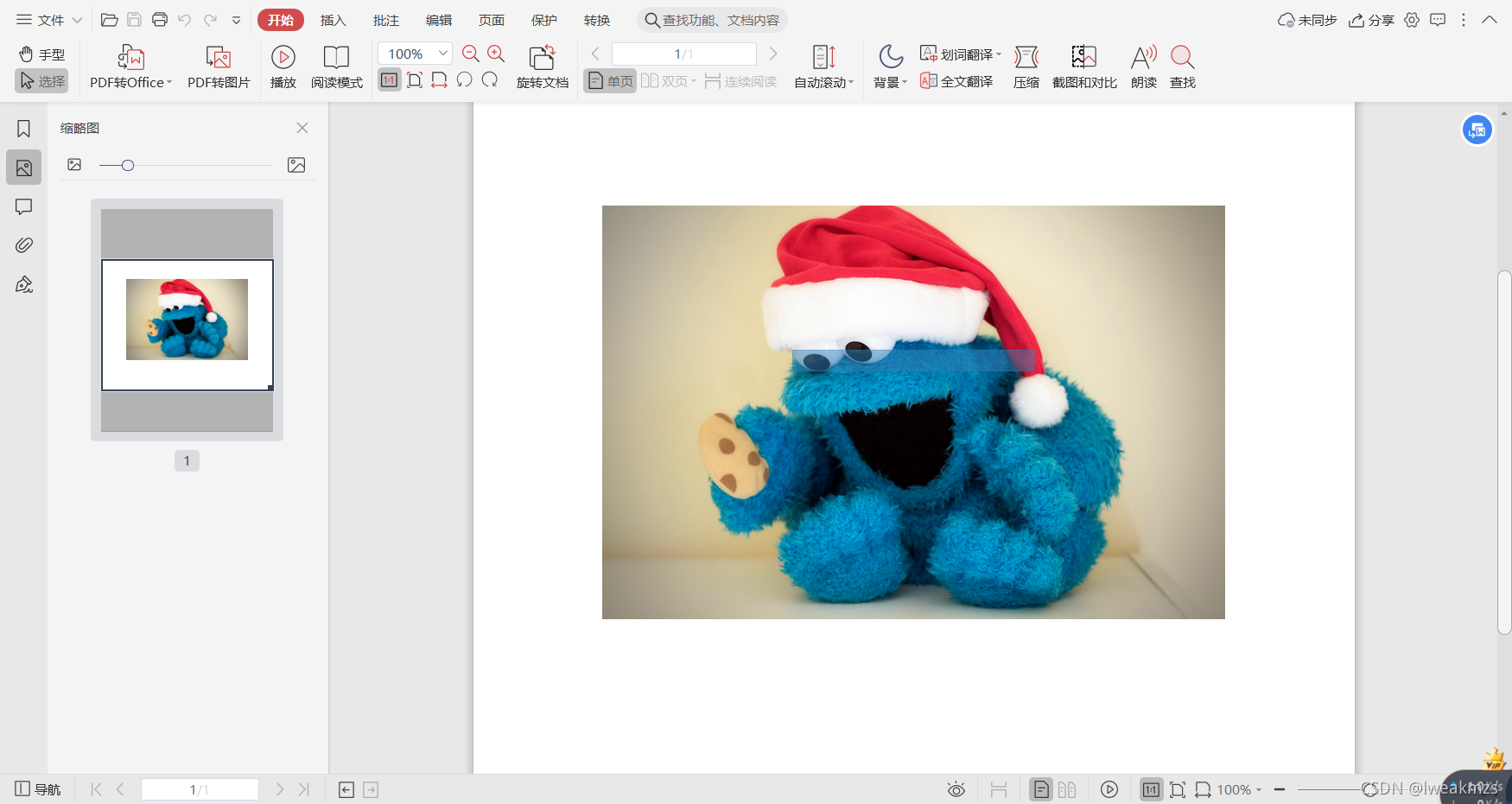Click the PDF转图片 tool
This screenshot has width=1512, height=804.
(219, 67)
